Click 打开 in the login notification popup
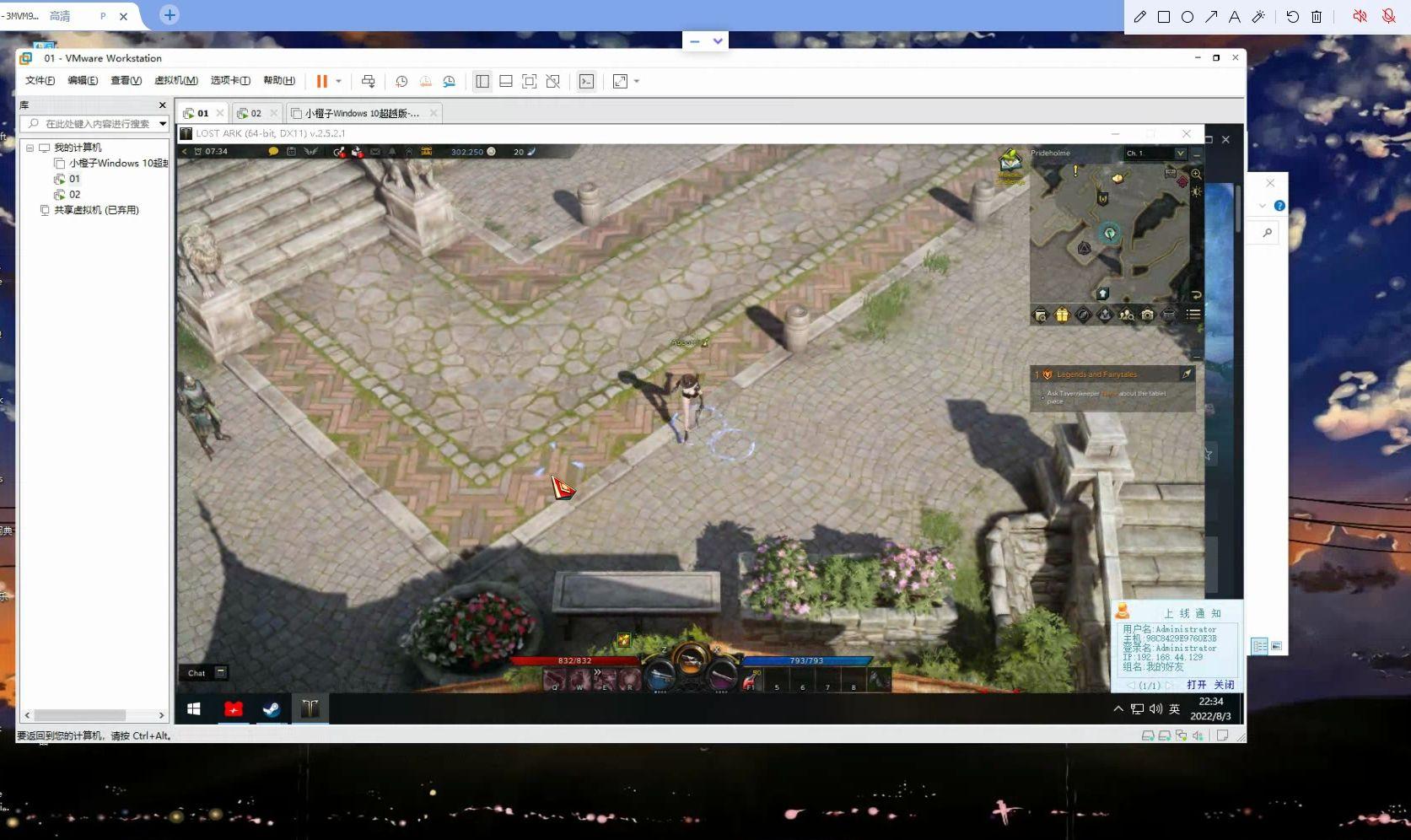This screenshot has height=840, width=1411. pyautogui.click(x=1196, y=685)
